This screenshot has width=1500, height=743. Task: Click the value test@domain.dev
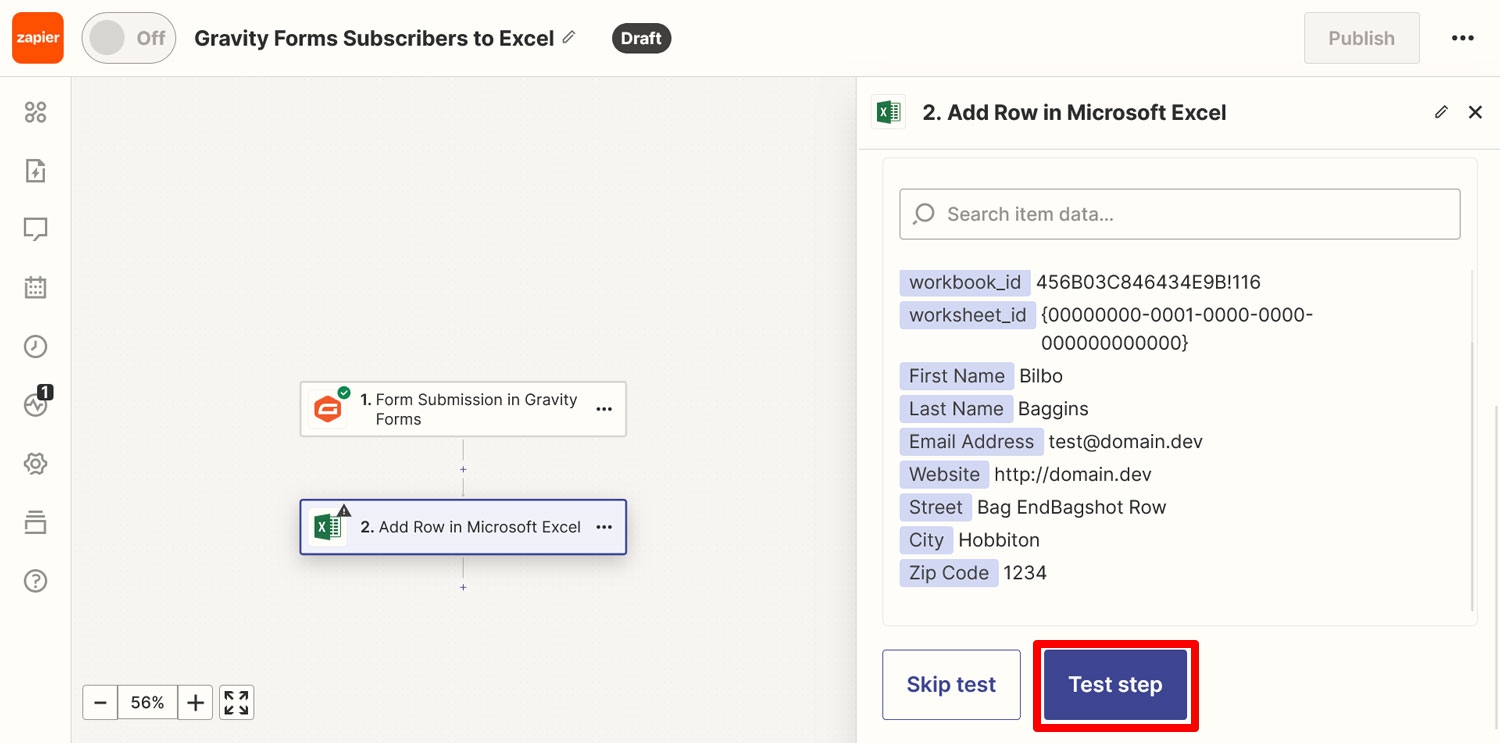(1125, 442)
